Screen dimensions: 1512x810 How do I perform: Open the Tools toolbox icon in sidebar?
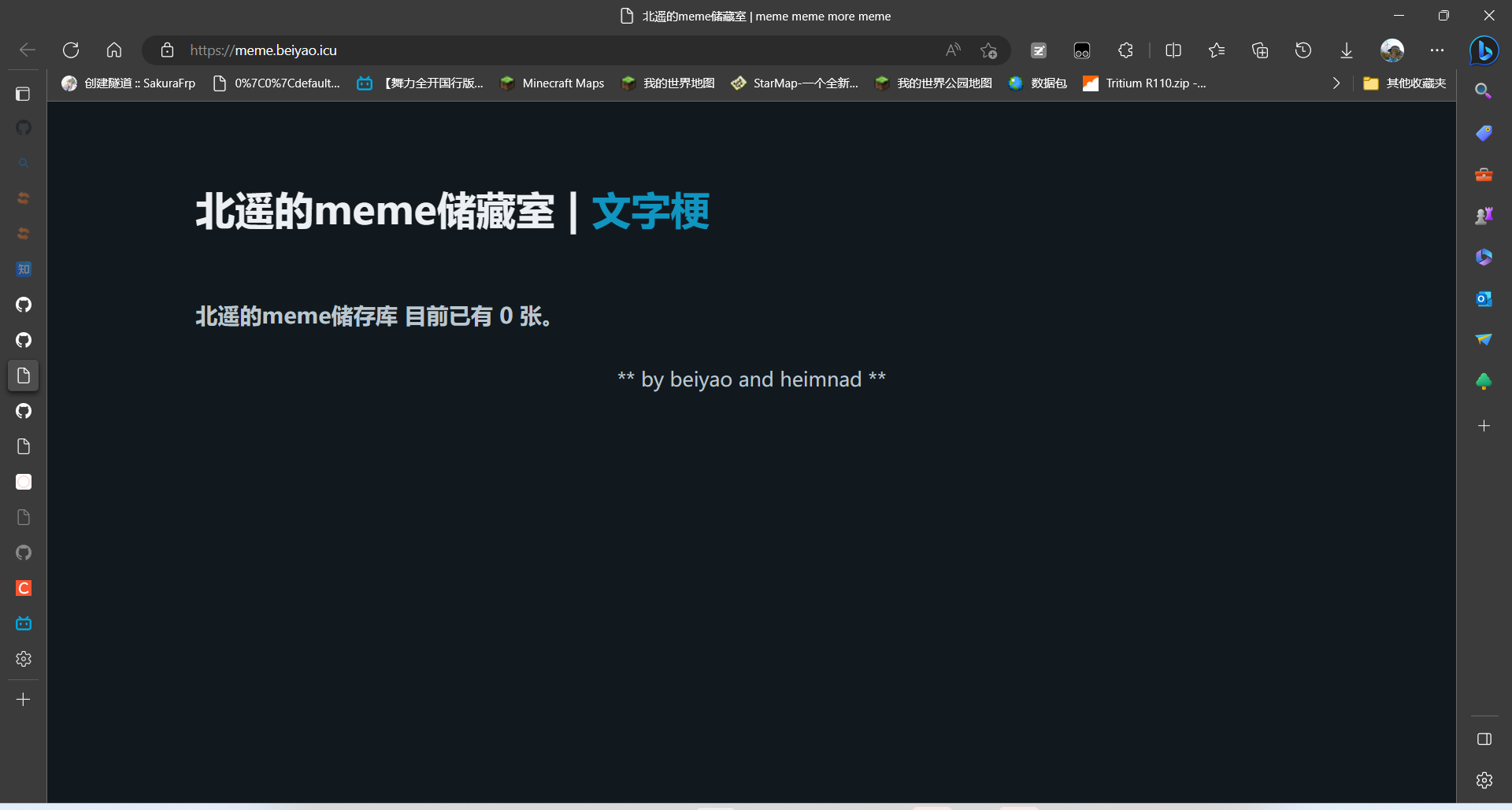pyautogui.click(x=1484, y=174)
